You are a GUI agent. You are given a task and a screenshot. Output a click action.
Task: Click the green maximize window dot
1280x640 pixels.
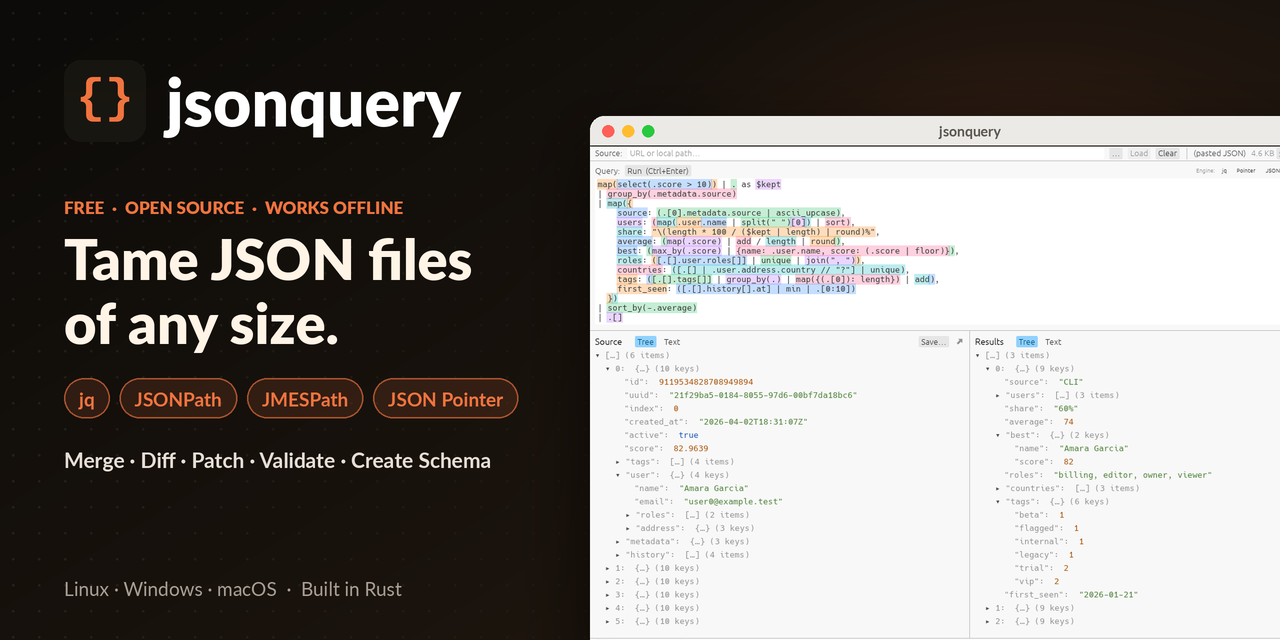(648, 131)
